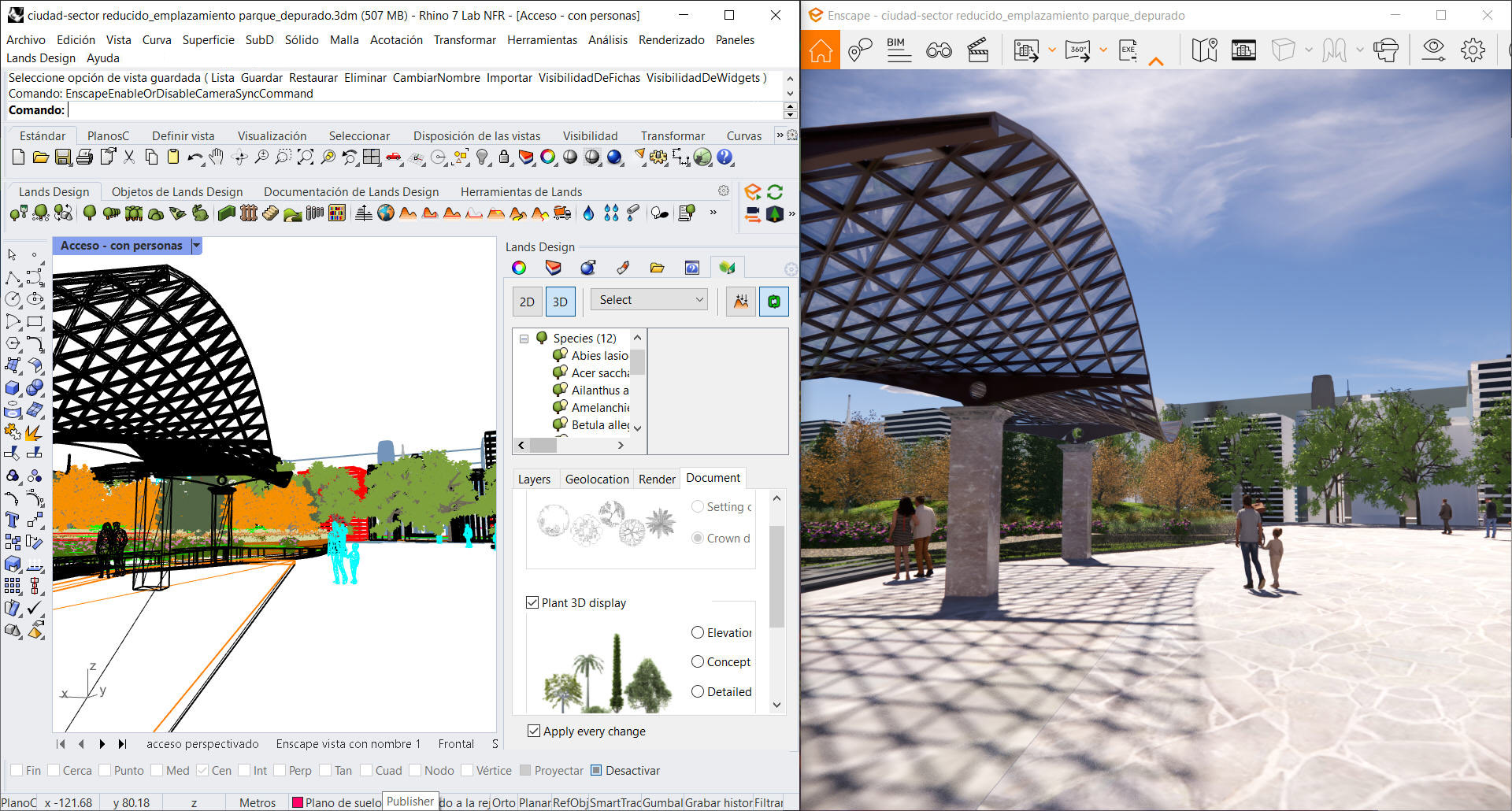Click the Save icon in Rhino toolbar

click(63, 157)
